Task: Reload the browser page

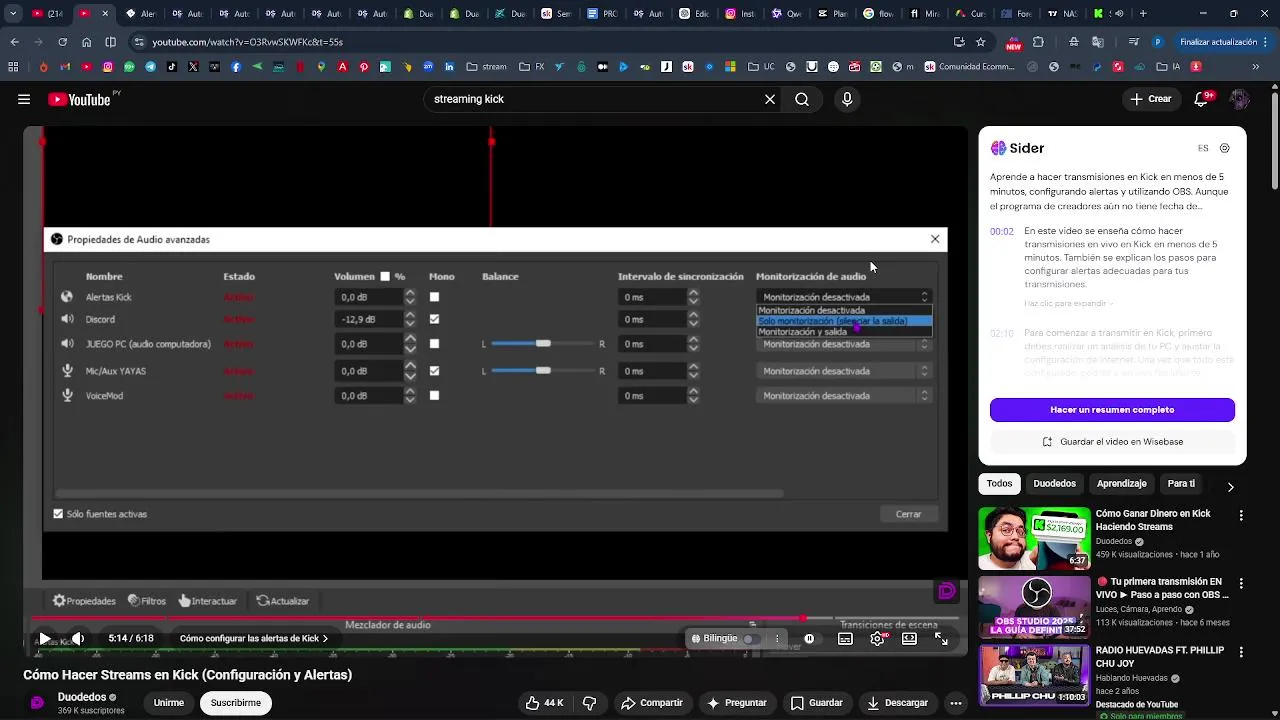Action: [62, 42]
